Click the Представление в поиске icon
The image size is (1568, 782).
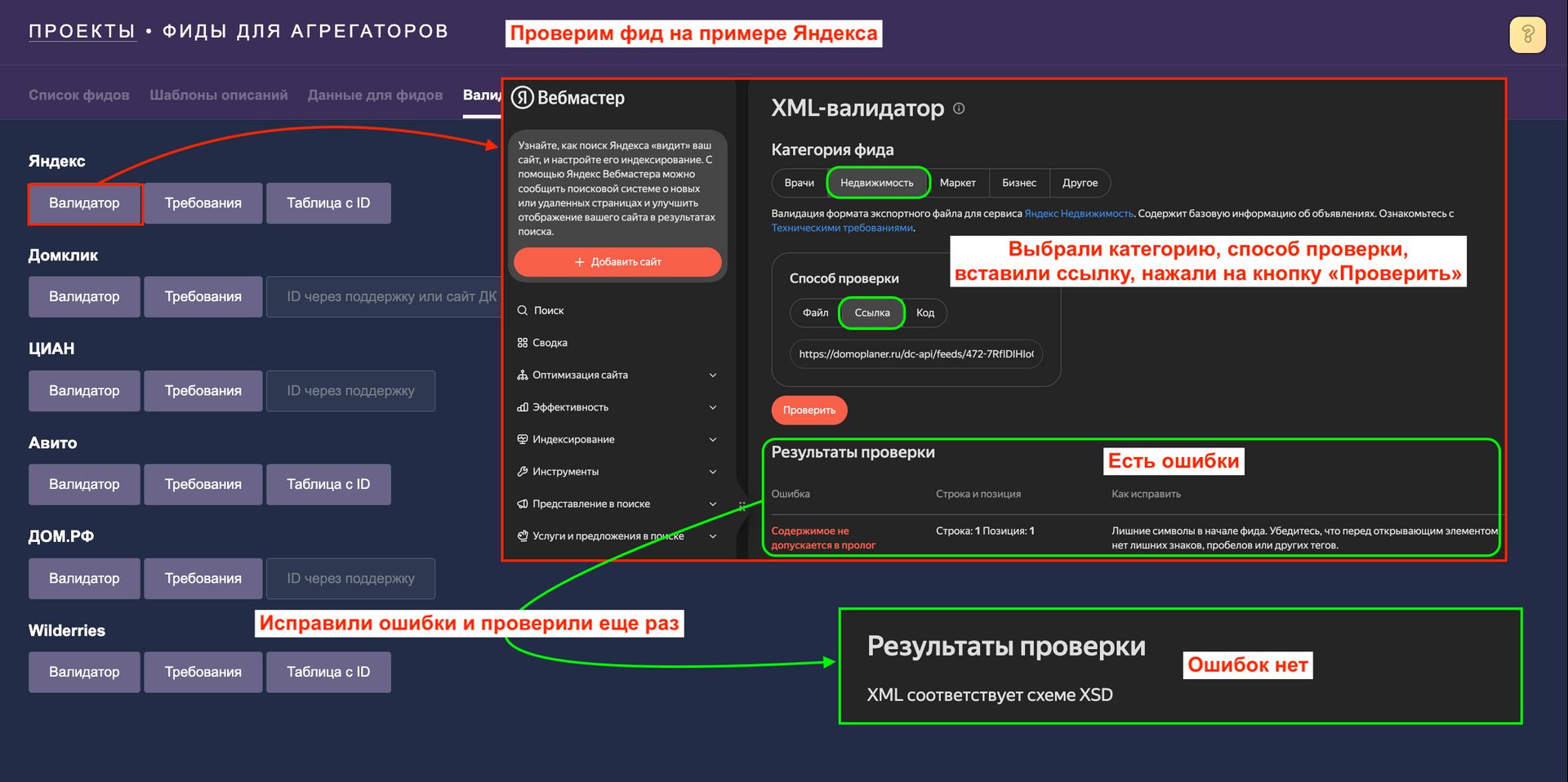point(523,504)
